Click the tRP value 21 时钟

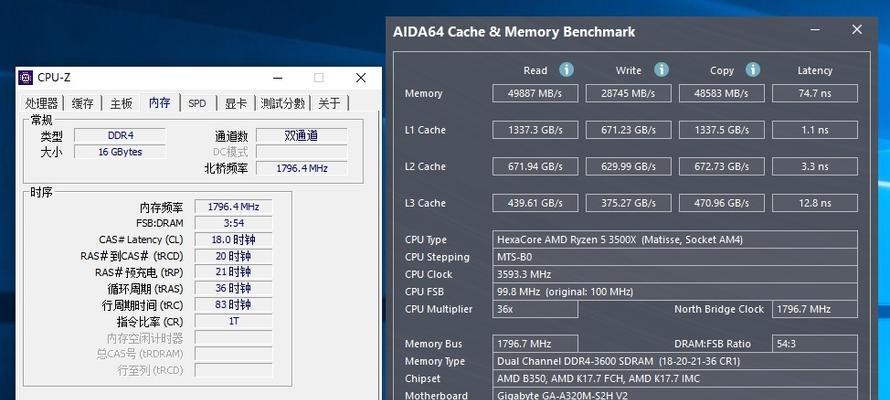(x=233, y=272)
